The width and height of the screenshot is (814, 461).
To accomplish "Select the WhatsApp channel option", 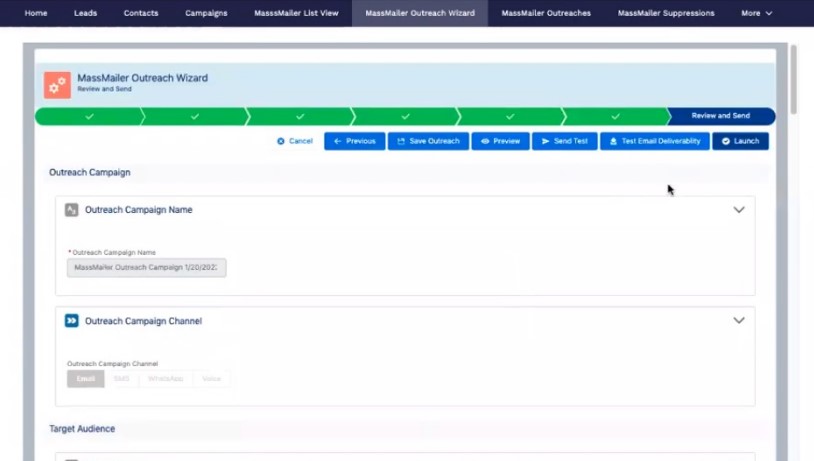I will tap(166, 379).
